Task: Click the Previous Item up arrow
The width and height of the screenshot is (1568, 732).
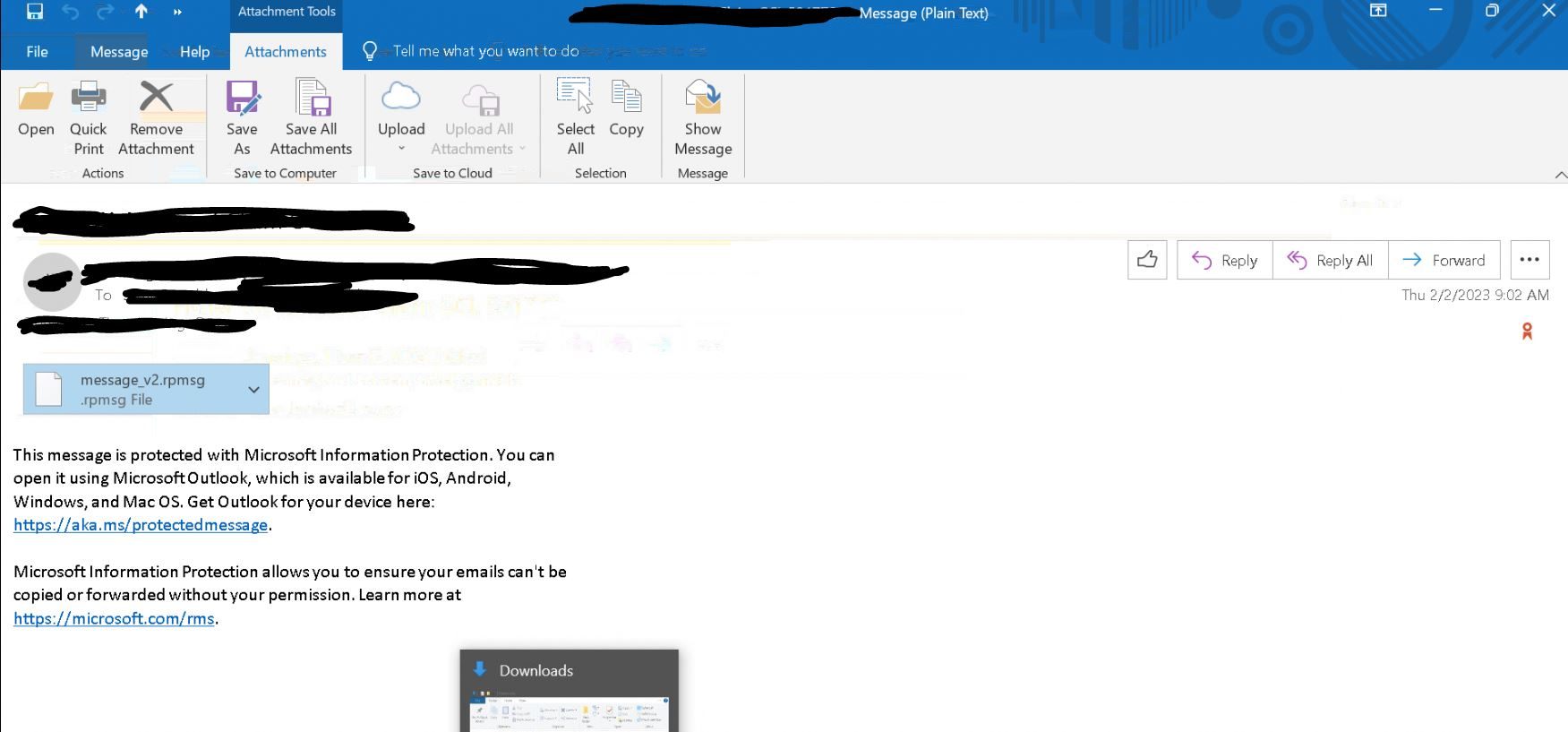Action: [141, 12]
